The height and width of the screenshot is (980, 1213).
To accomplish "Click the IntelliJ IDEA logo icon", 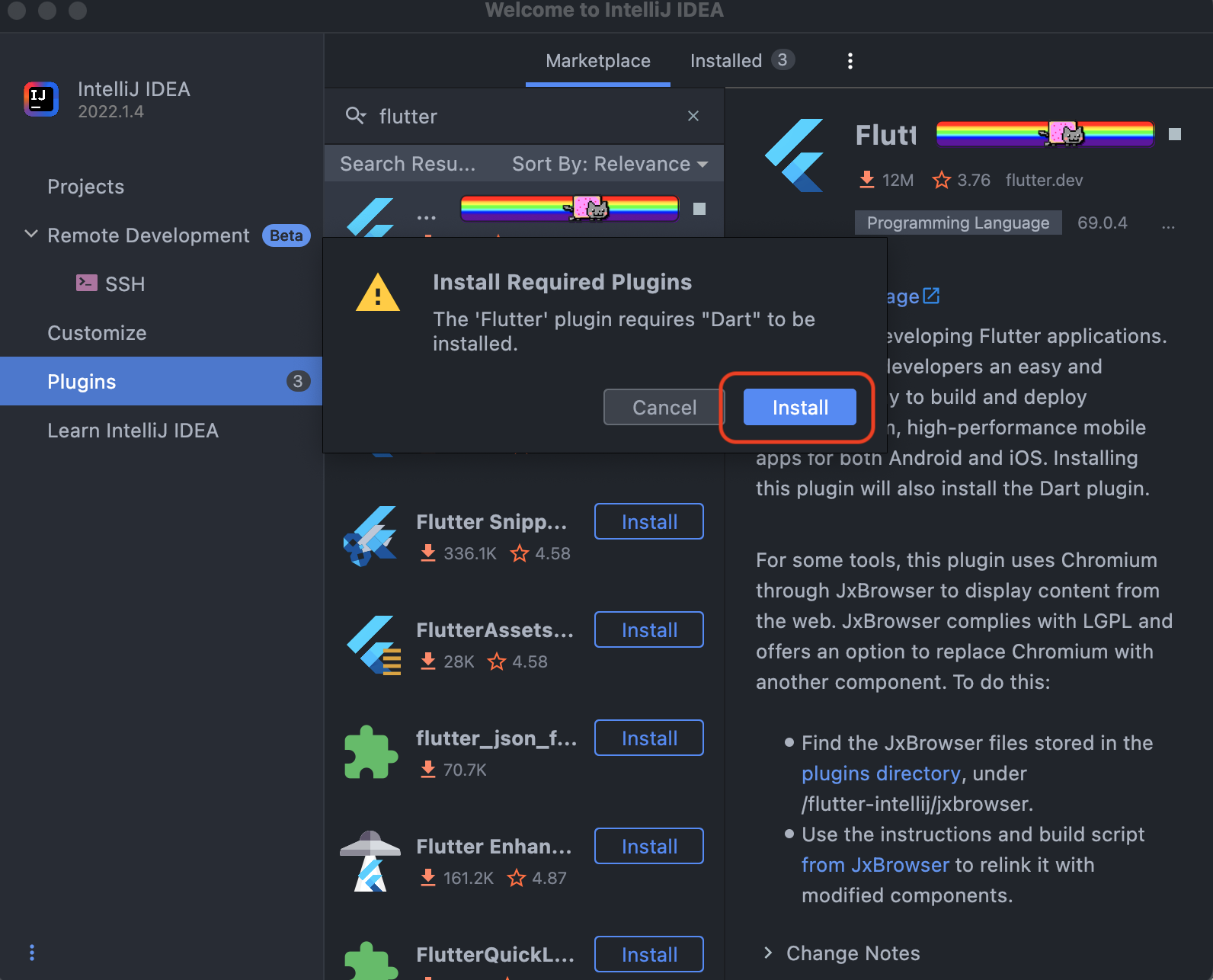I will click(x=41, y=99).
